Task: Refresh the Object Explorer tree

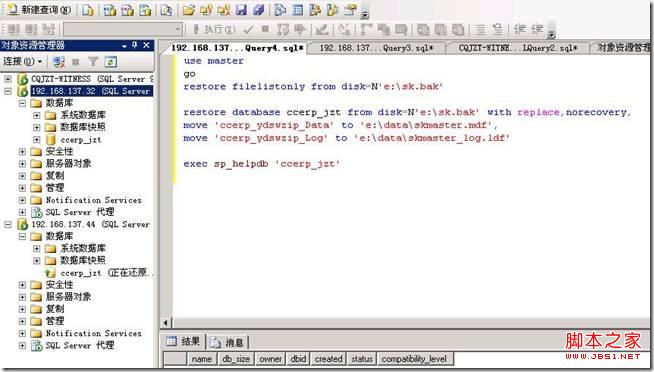Action: [111, 62]
